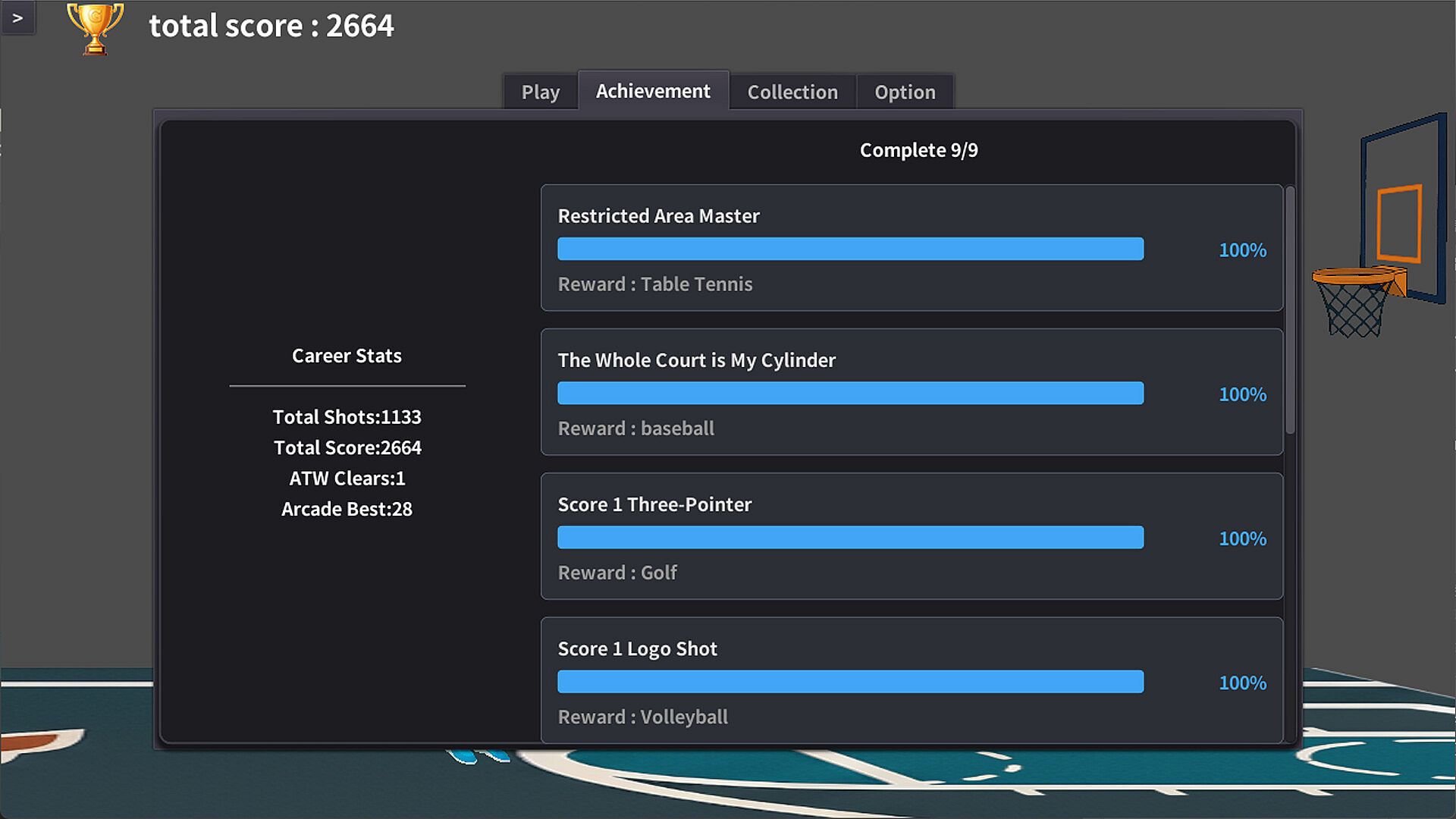Expand the side panel arrow button
The width and height of the screenshot is (1456, 819).
pyautogui.click(x=17, y=17)
